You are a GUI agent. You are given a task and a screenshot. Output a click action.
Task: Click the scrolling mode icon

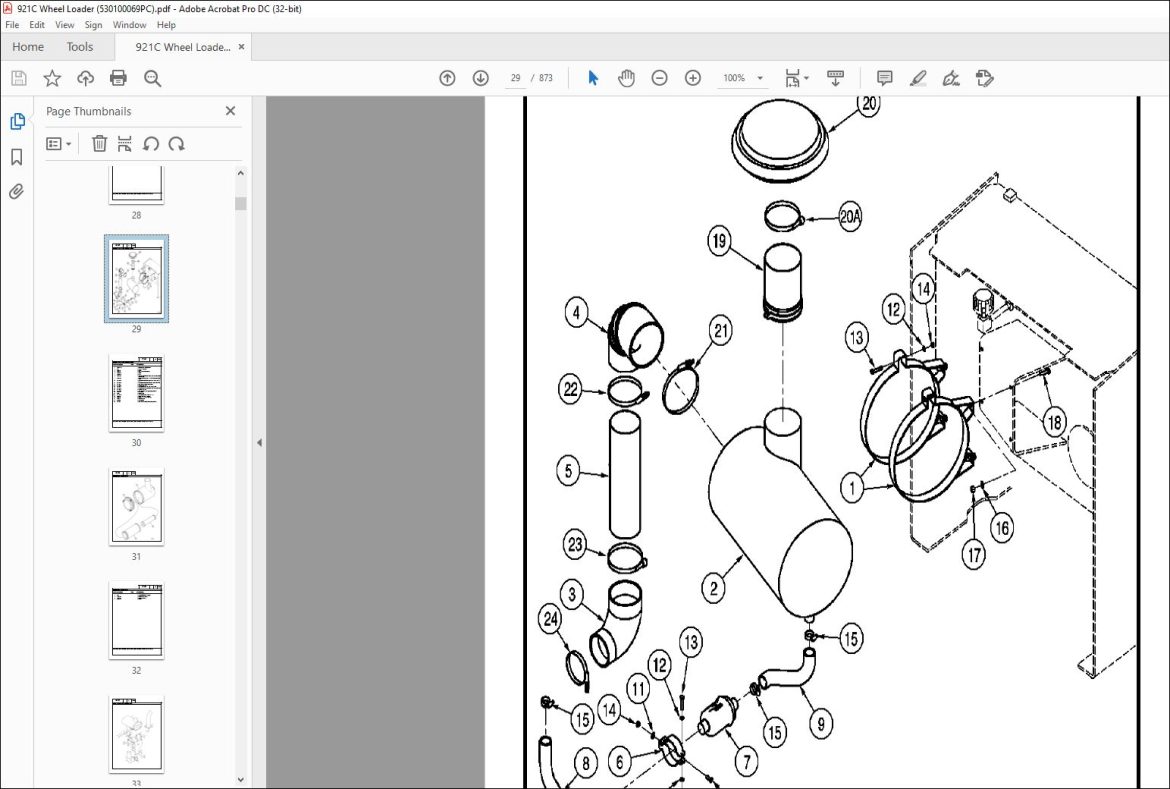[x=836, y=78]
